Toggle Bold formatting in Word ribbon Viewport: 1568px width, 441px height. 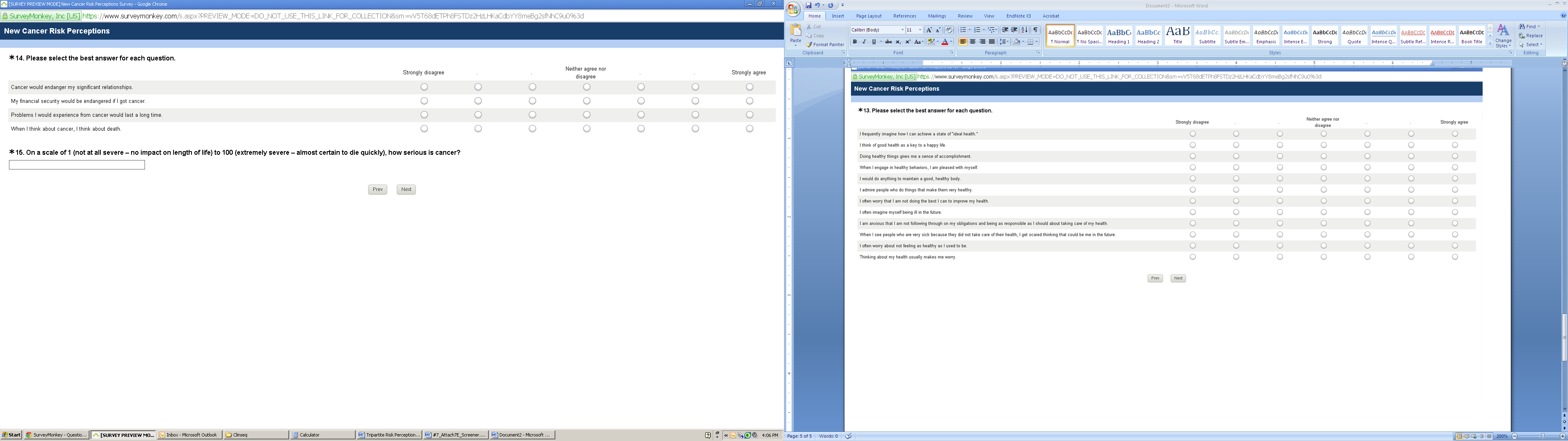coord(854,42)
